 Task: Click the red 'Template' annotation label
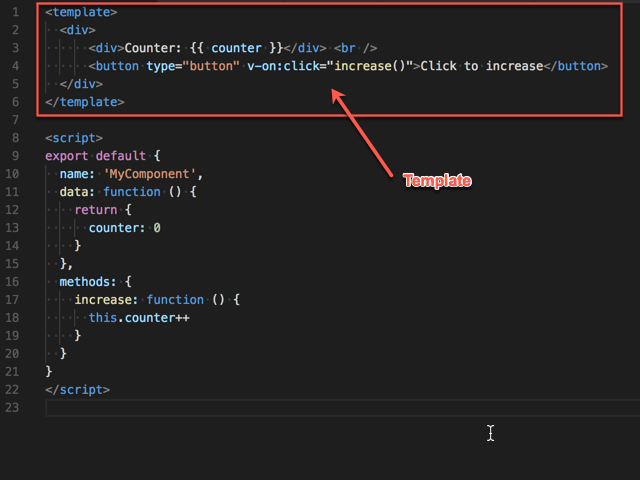pos(436,180)
